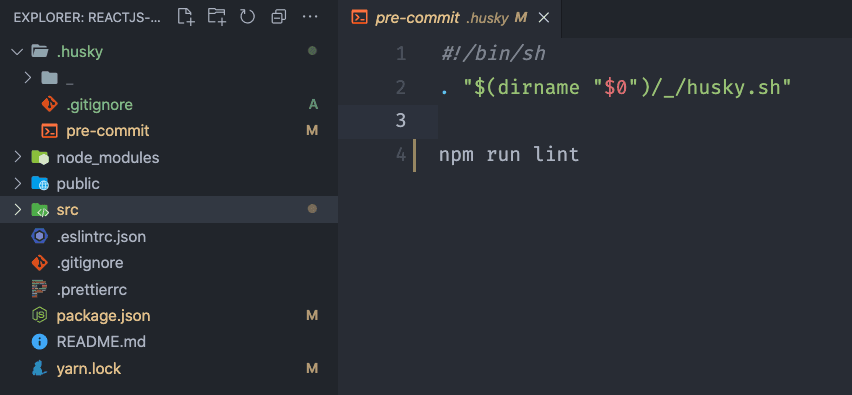Screen dimensions: 852x395
Task: Open the root .gitignore file
Action: tap(90, 263)
